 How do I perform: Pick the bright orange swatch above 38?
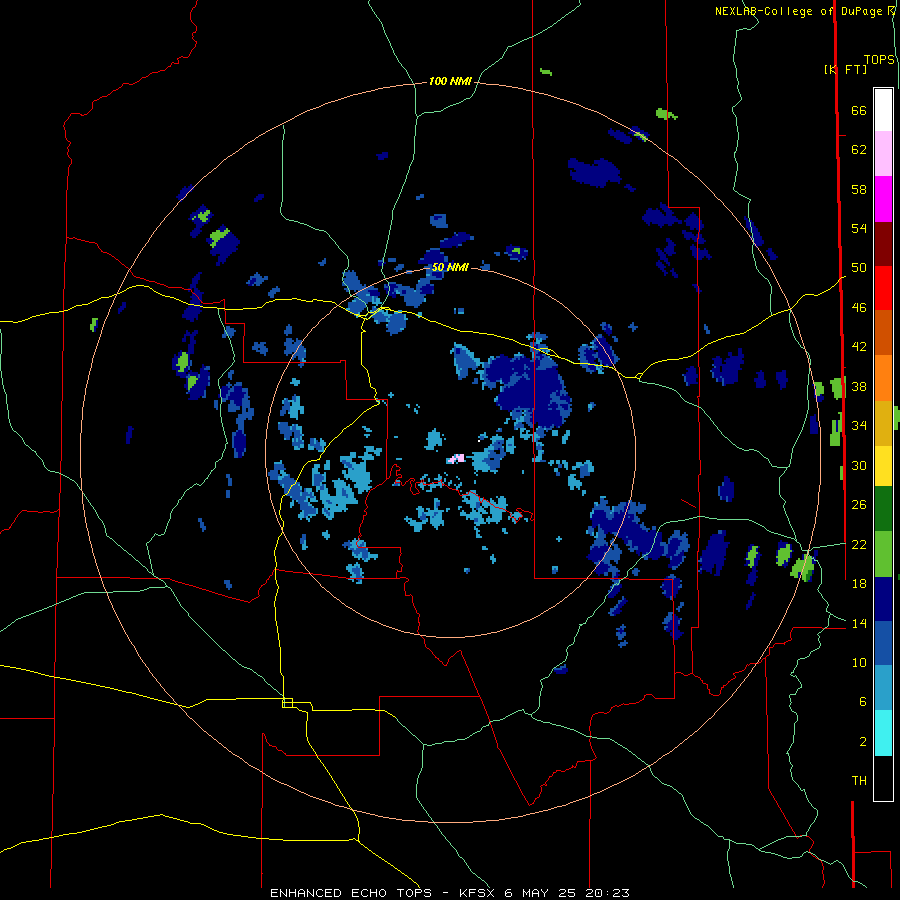883,377
